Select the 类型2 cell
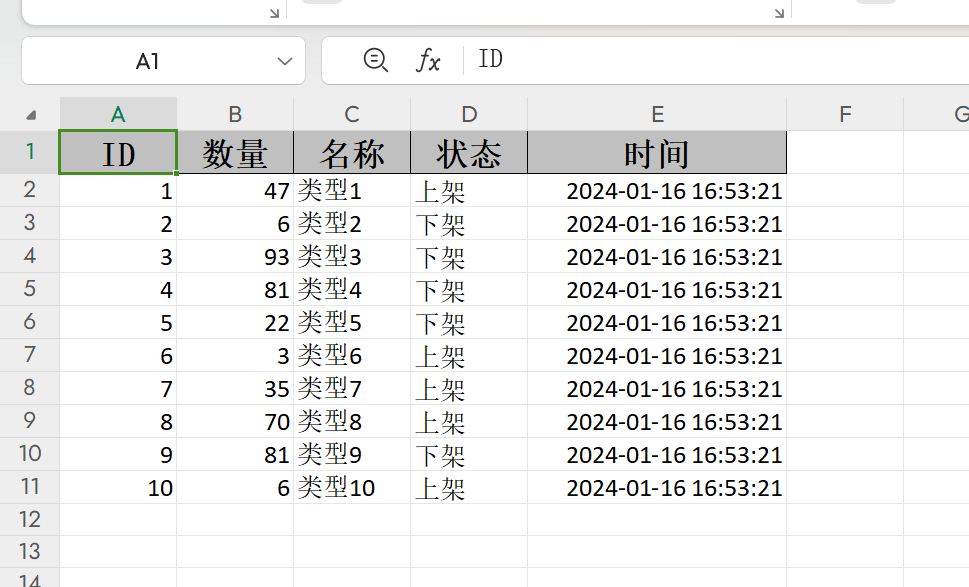Image resolution: width=969 pixels, height=587 pixels. [x=352, y=224]
